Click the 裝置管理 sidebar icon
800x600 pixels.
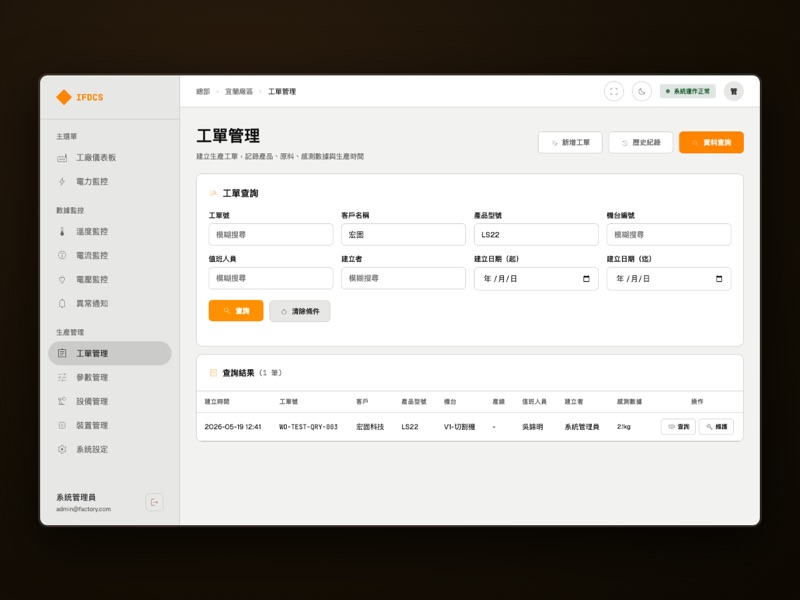coord(62,425)
